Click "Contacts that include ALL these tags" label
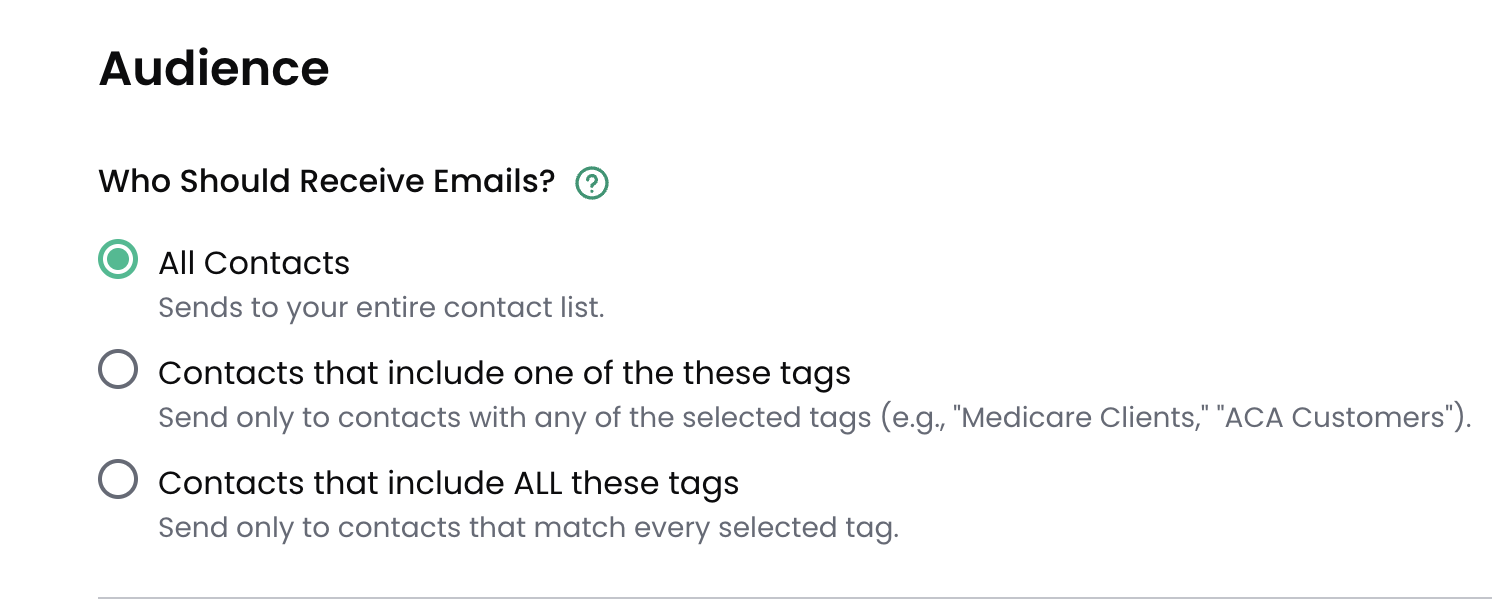The image size is (1492, 600). [448, 483]
